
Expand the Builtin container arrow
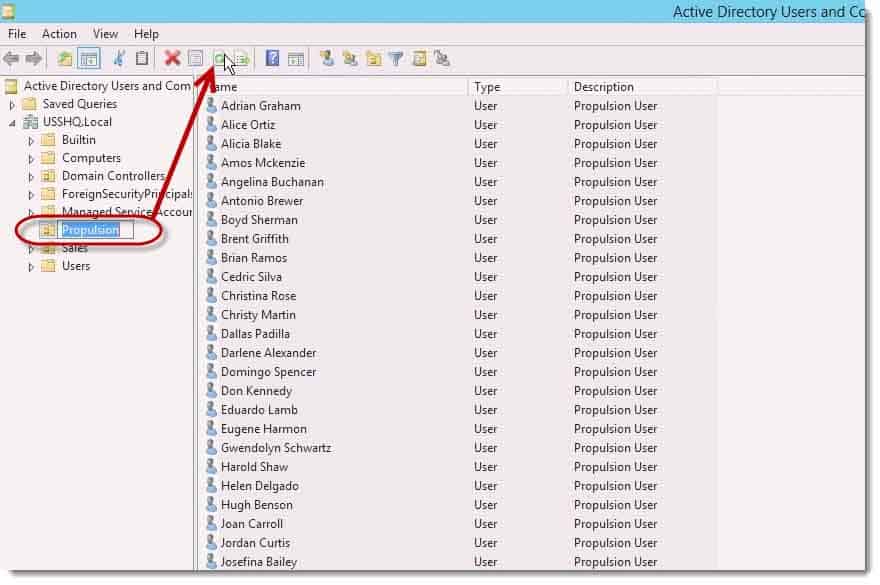[31, 140]
